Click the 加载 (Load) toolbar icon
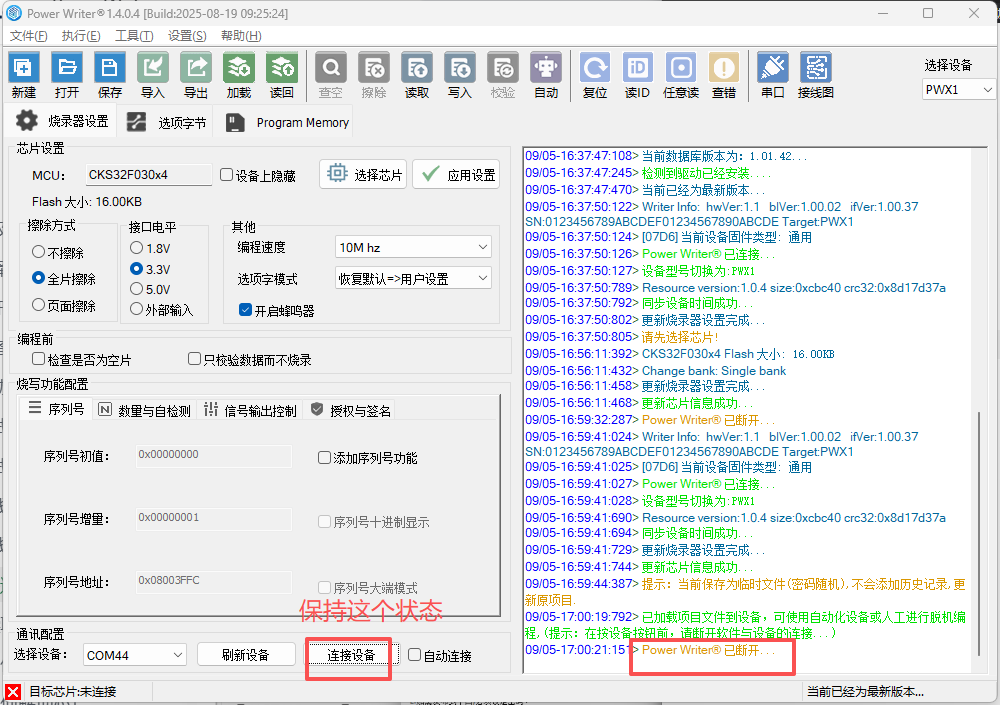Screen dimensions: 1000x705 pyautogui.click(x=239, y=68)
